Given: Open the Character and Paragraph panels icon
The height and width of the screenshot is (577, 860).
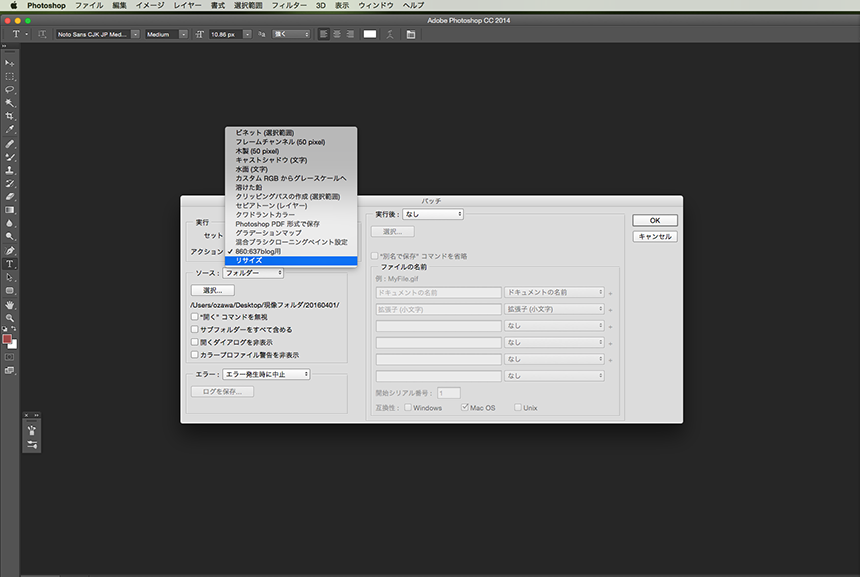Looking at the screenshot, I should pyautogui.click(x=411, y=34).
